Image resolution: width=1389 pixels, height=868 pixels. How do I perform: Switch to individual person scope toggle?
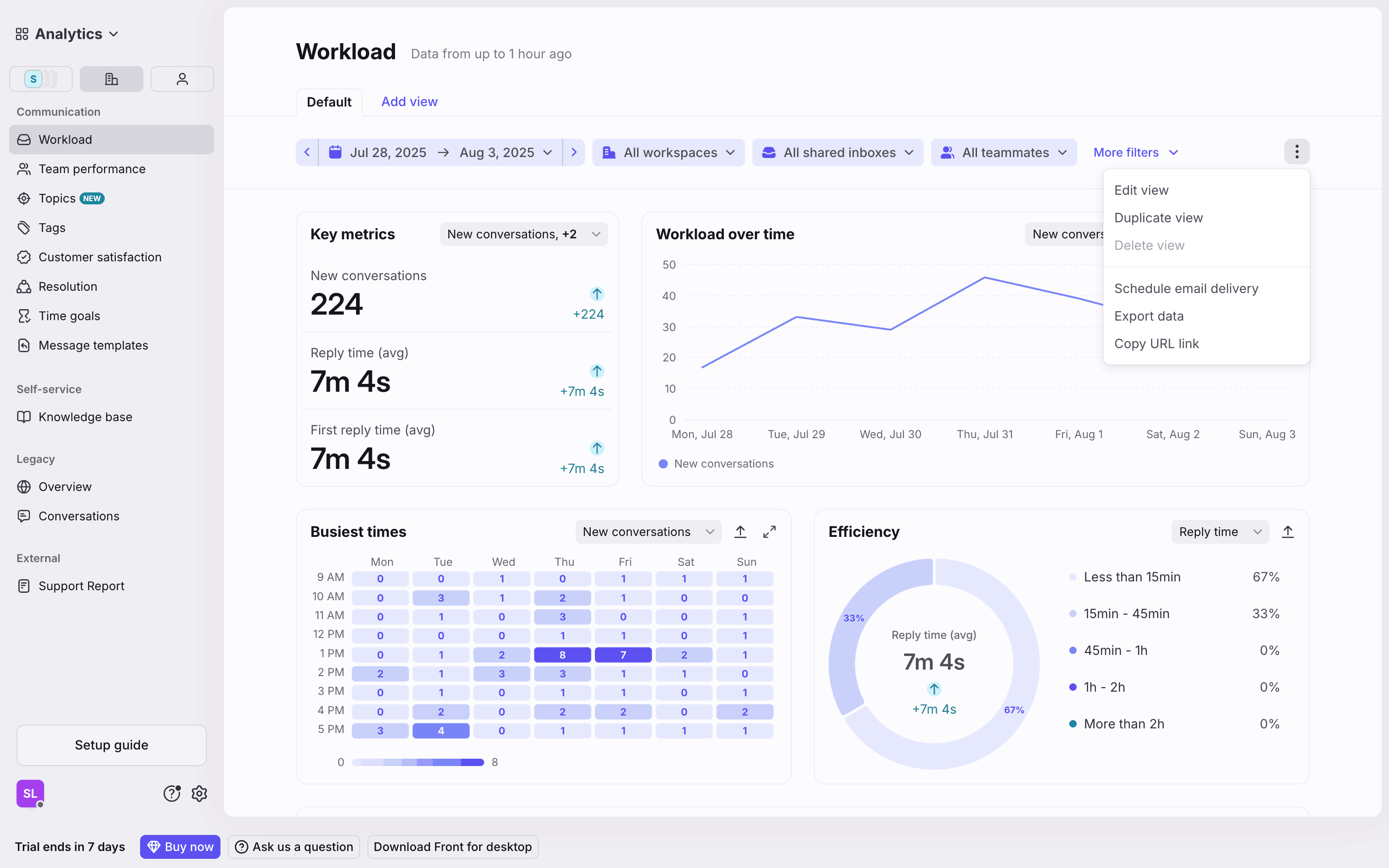[182, 79]
